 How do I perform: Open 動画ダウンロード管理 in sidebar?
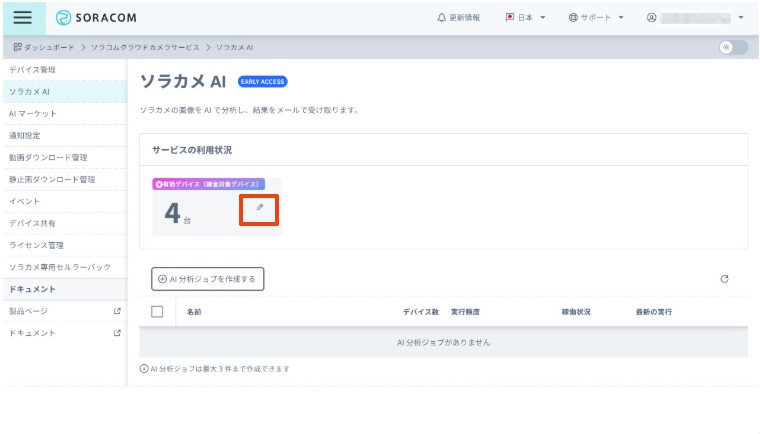pyautogui.click(x=65, y=158)
